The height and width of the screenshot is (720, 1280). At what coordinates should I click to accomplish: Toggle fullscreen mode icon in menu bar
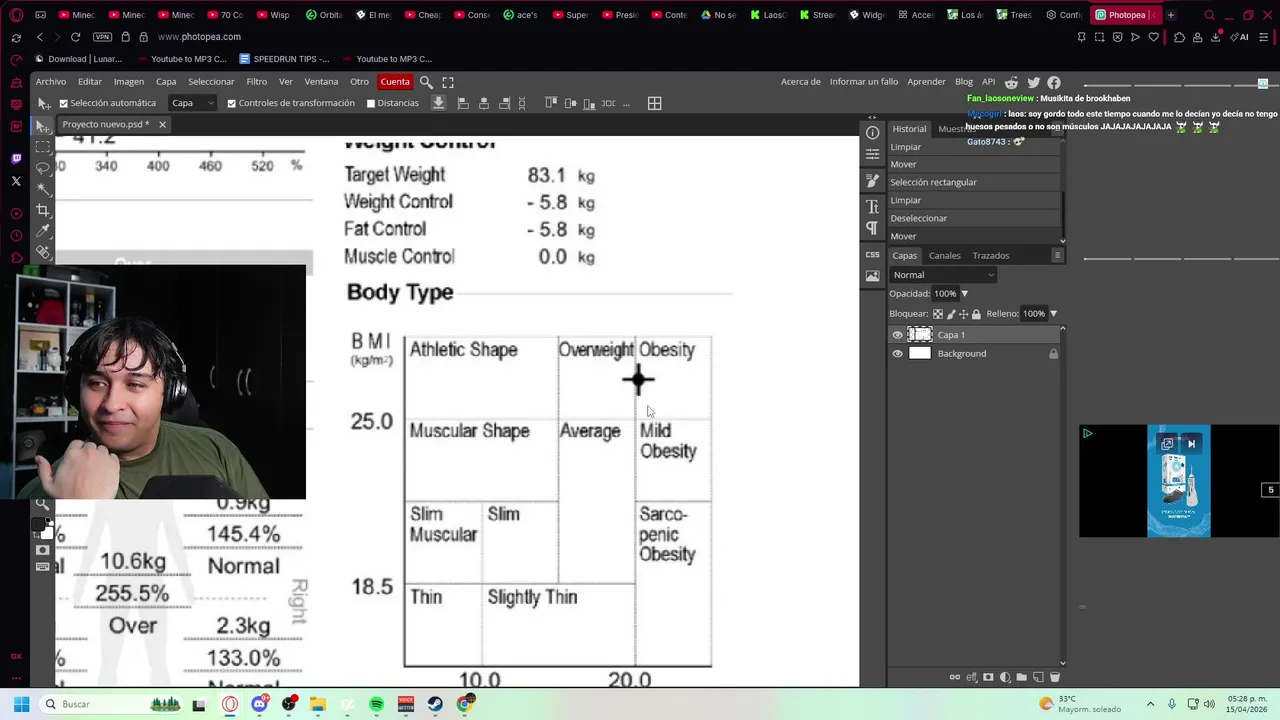[448, 82]
